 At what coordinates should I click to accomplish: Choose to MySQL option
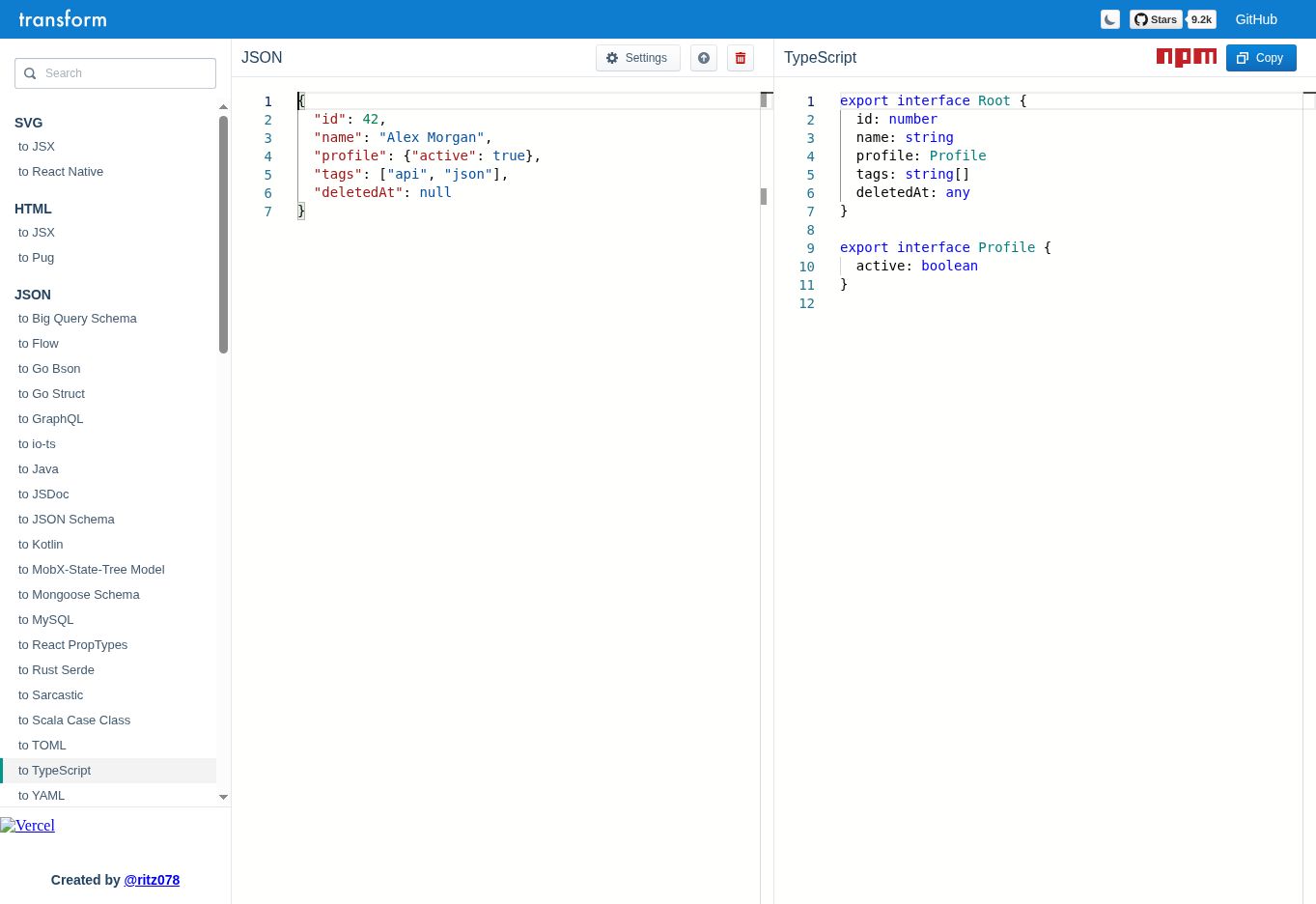coord(108,620)
